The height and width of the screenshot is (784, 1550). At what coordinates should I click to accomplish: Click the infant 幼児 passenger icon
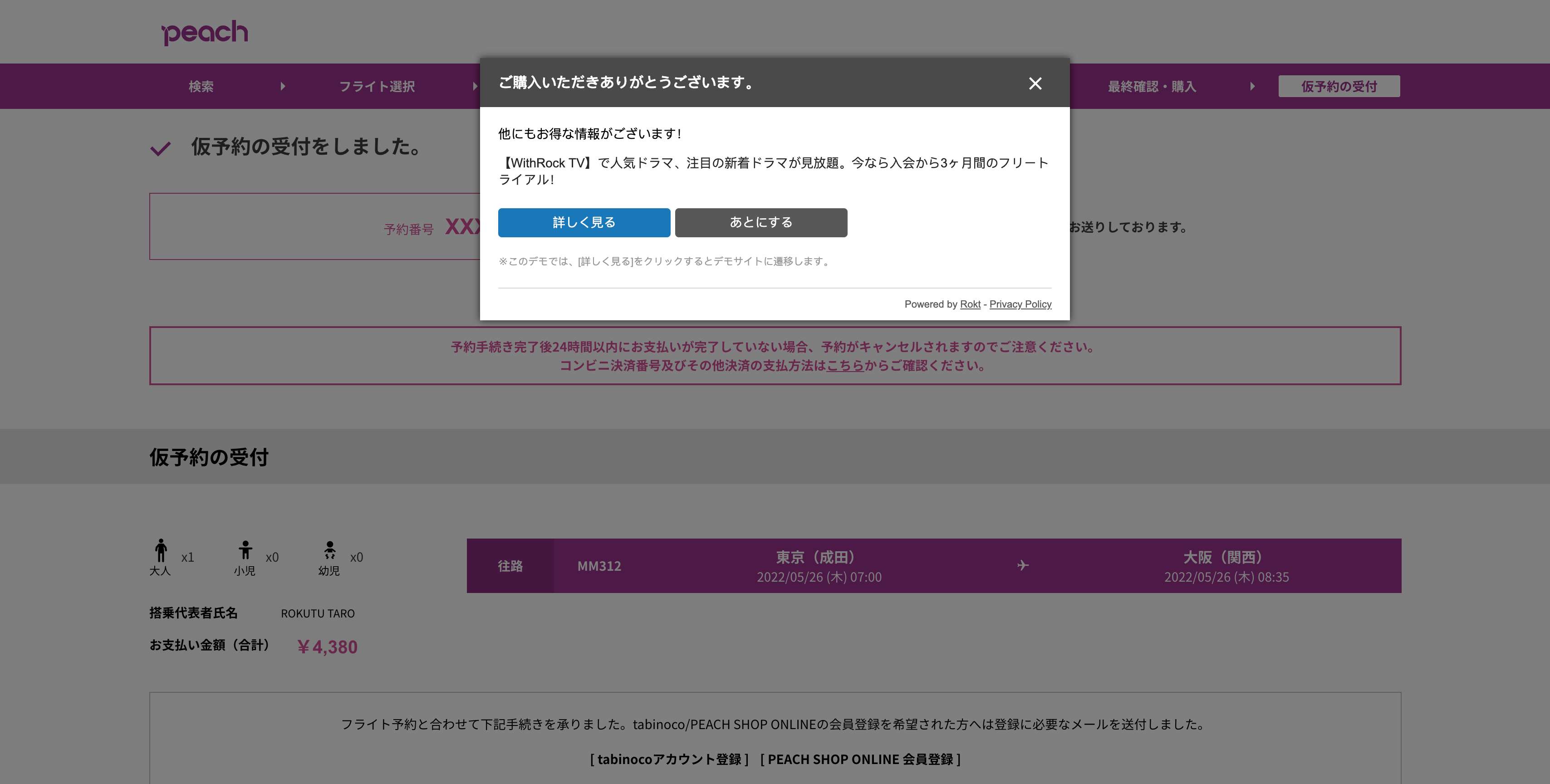(329, 550)
